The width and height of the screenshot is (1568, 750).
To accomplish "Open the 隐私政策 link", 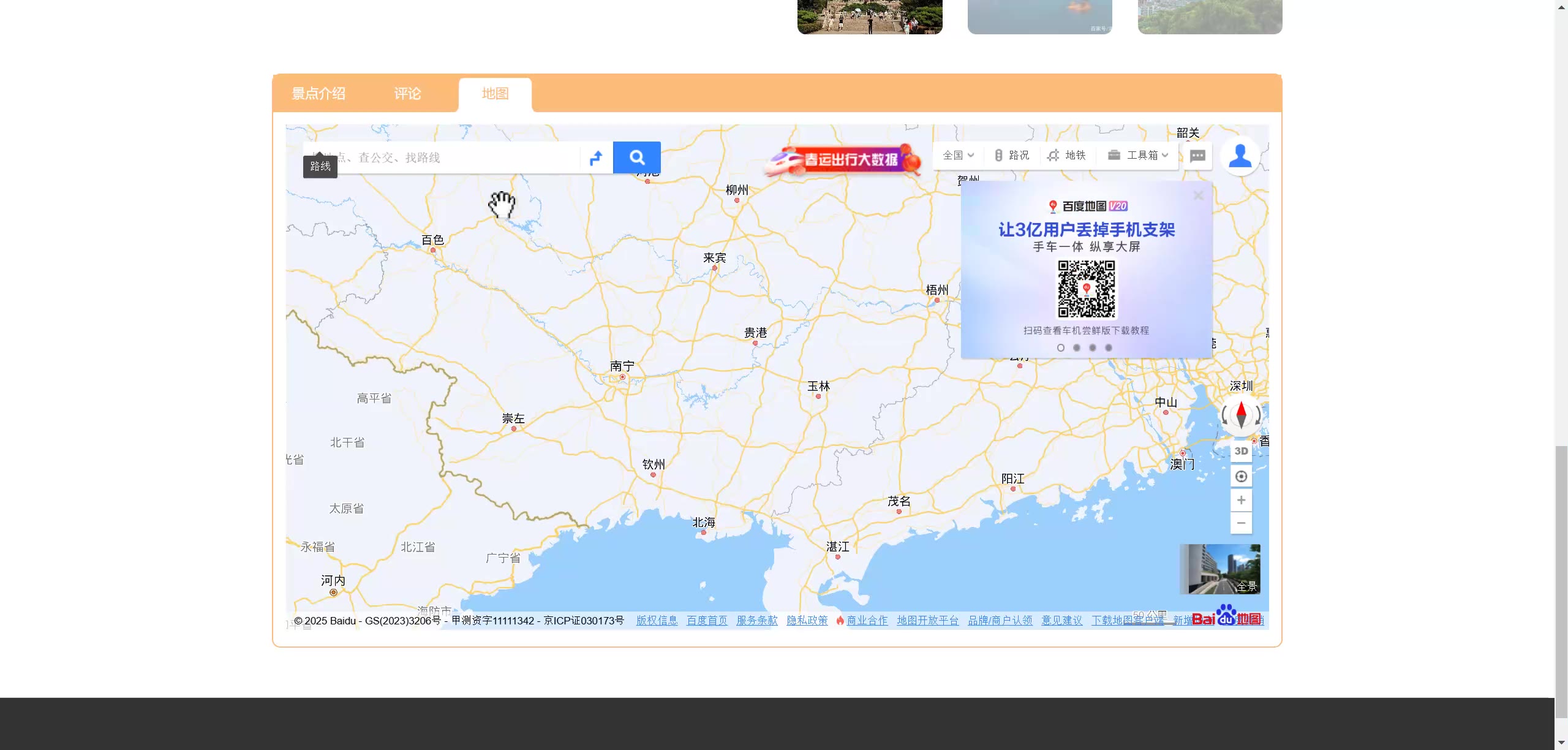I will coord(807,620).
